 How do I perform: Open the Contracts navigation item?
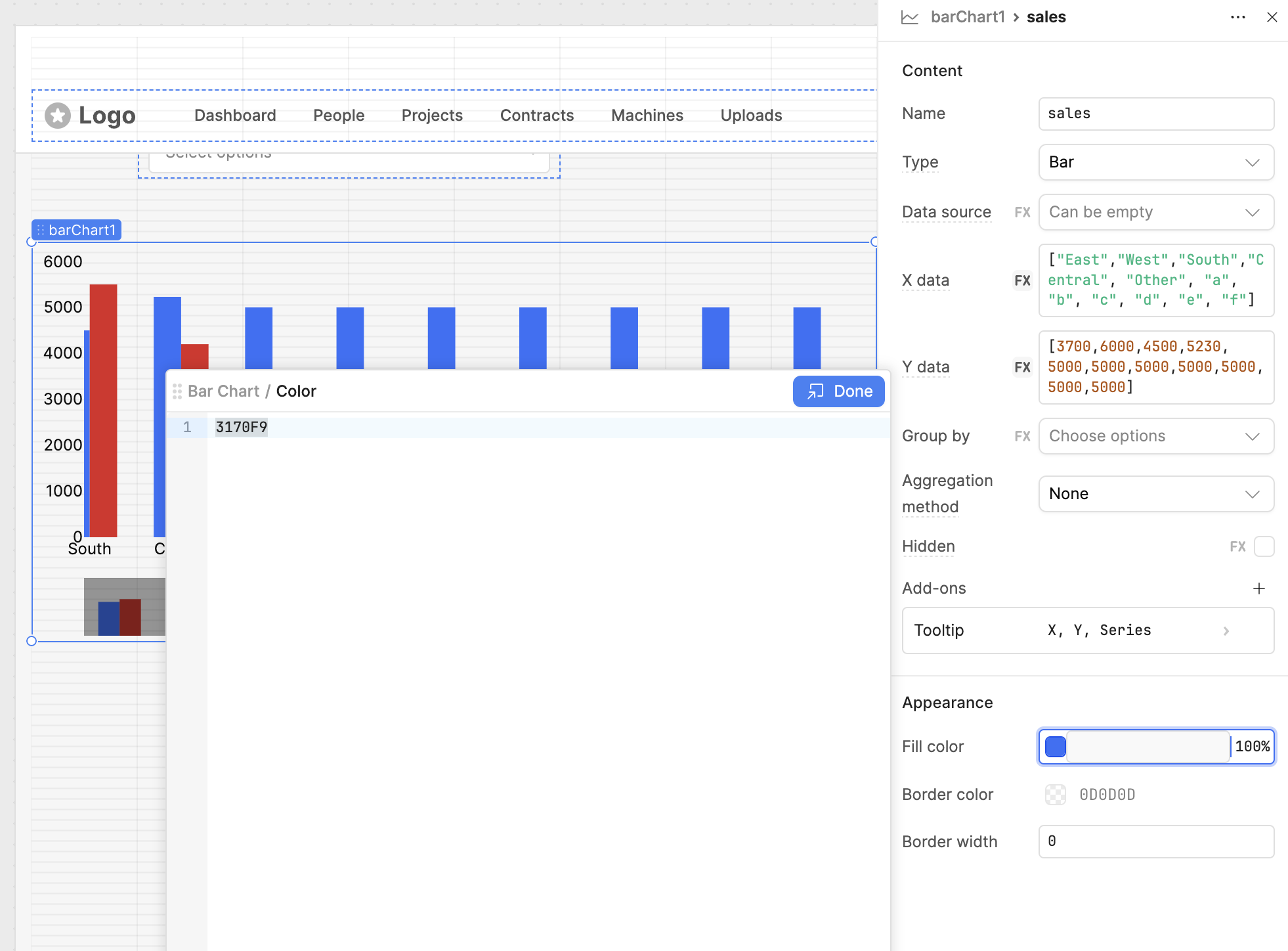tap(536, 116)
